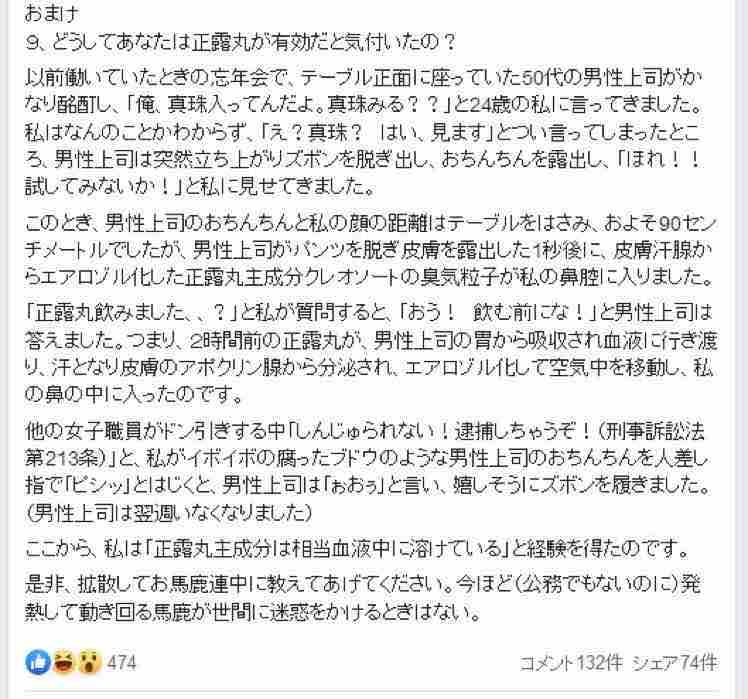Click the question line starting with 9、どうして

[241, 43]
